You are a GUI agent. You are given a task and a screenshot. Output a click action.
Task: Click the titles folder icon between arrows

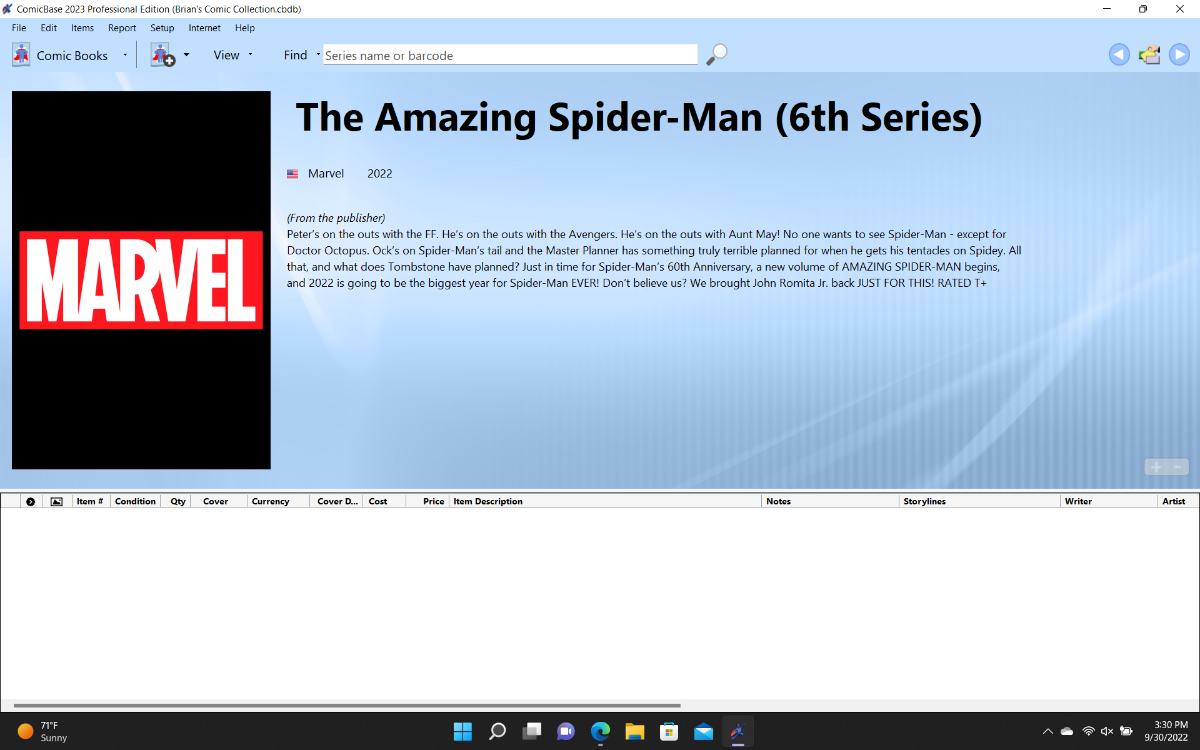tap(1150, 55)
